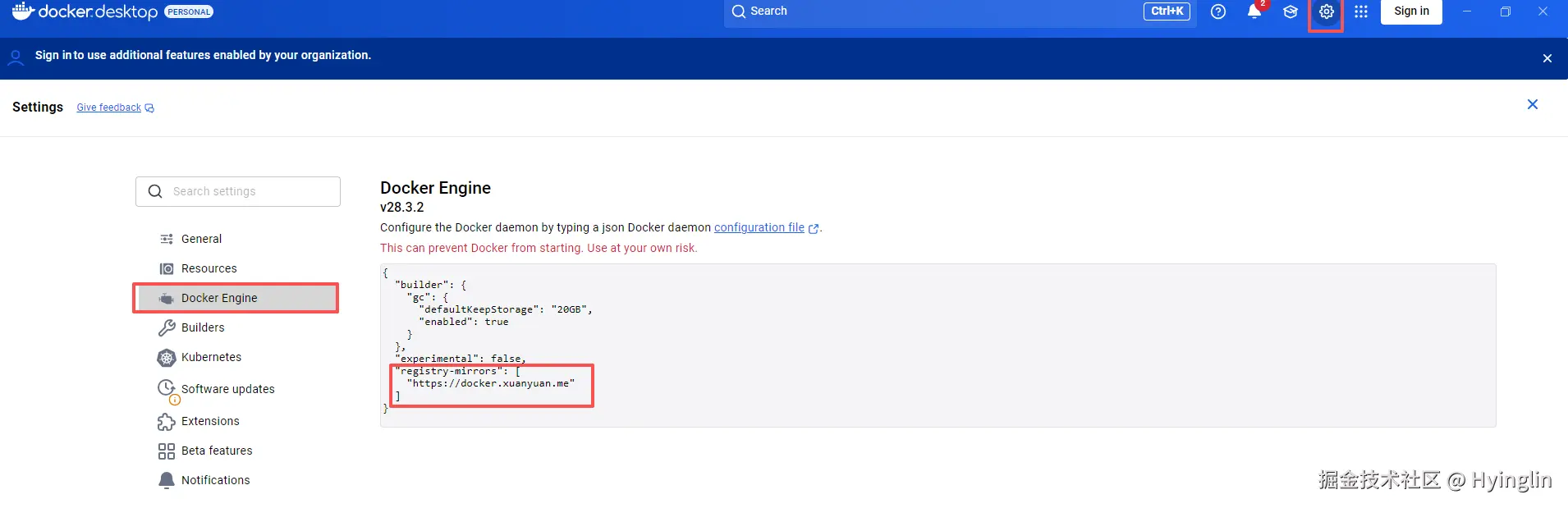1568x508 pixels.
Task: Minimize the Docker Desktop window
Action: 1467,11
